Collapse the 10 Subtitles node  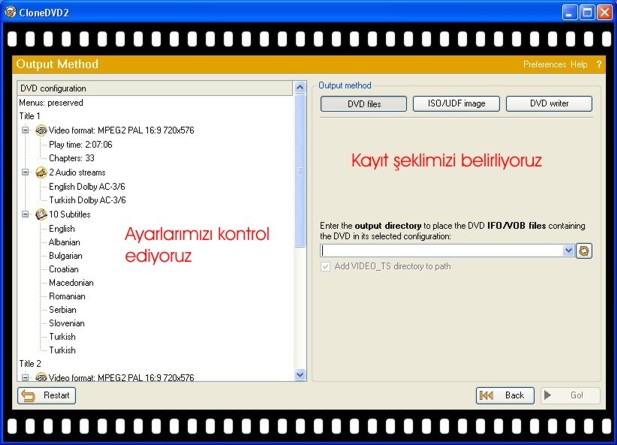click(x=25, y=214)
